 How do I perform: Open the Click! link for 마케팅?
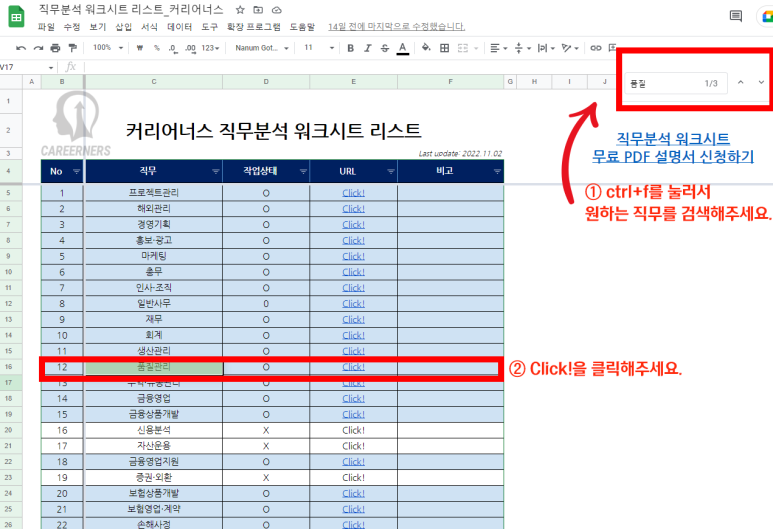pyautogui.click(x=353, y=256)
